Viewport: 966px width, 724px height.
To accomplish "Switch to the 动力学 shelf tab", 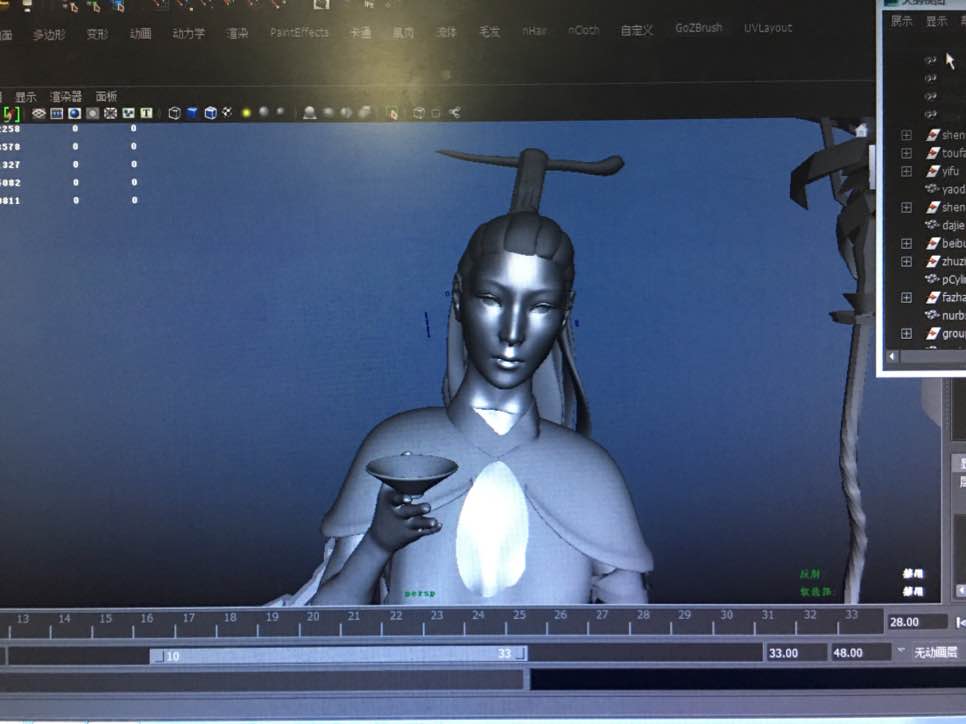I will coord(189,33).
